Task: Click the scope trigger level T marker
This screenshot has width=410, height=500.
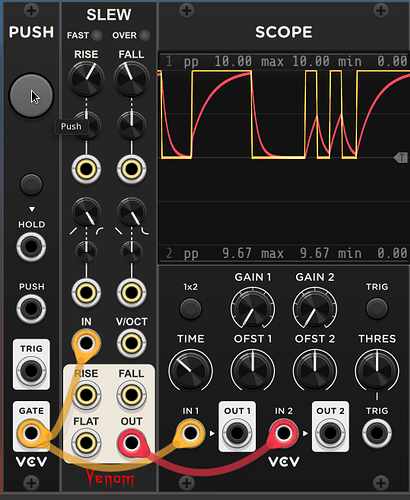Action: click(x=401, y=157)
